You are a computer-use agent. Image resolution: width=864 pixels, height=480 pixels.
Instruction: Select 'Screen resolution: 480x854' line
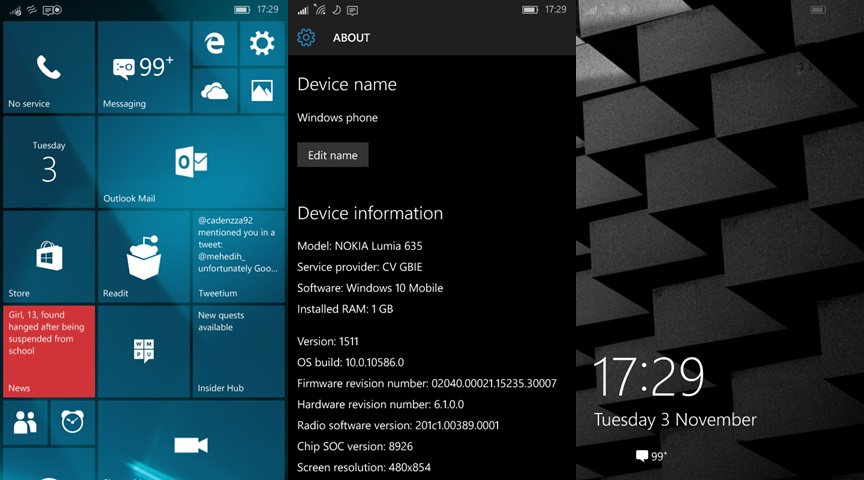tap(364, 467)
